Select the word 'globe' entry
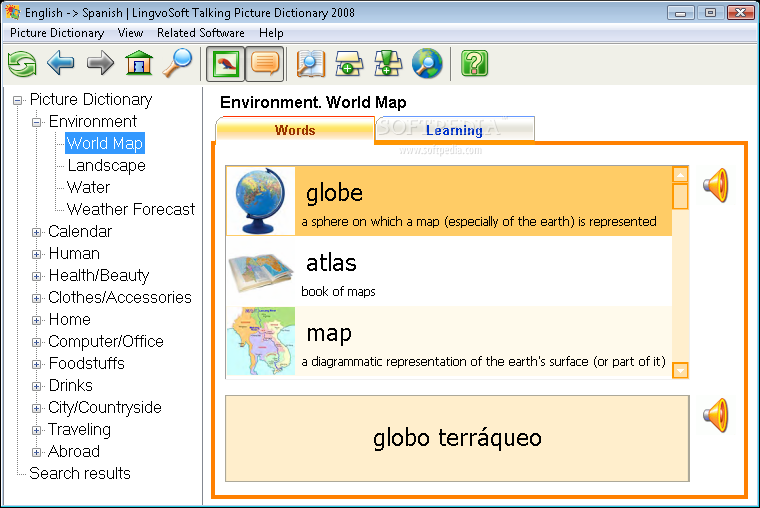This screenshot has height=508, width=760. pos(449,201)
